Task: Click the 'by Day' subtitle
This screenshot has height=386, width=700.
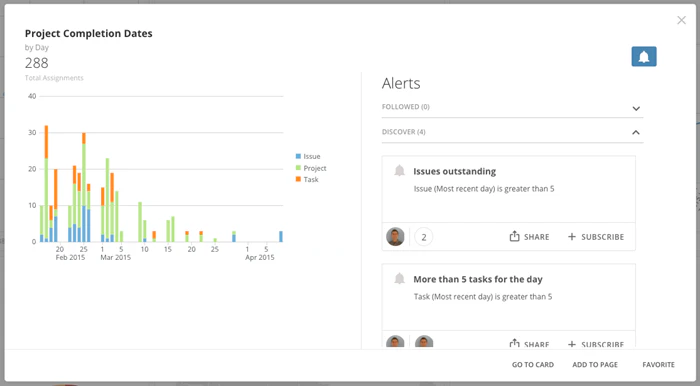Action: pyautogui.click(x=37, y=47)
